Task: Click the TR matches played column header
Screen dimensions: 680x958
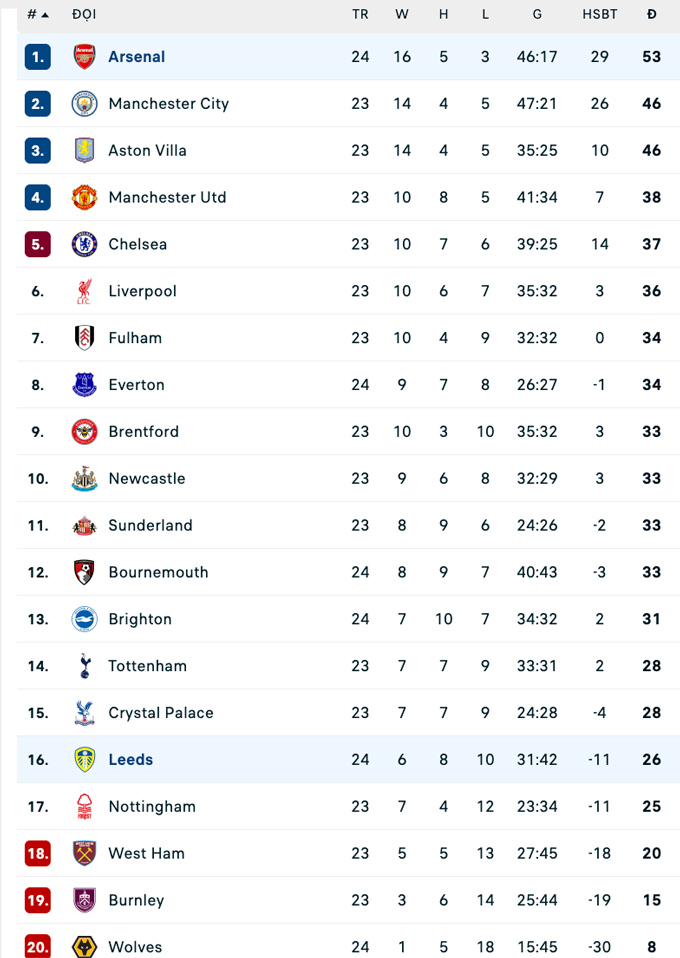Action: click(x=360, y=14)
